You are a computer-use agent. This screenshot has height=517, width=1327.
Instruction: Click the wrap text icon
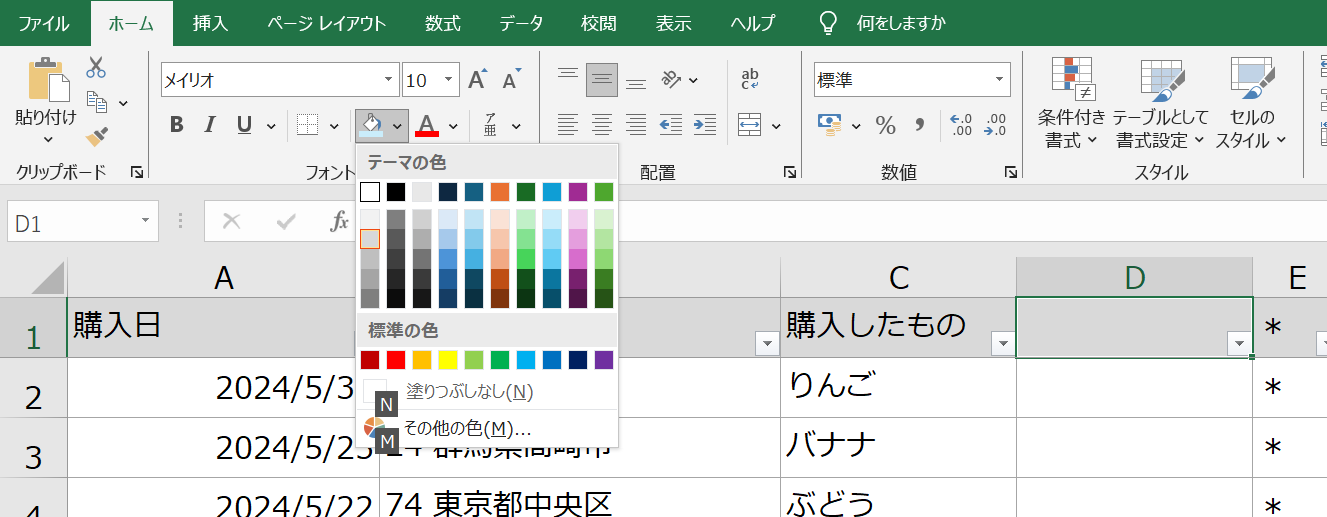tap(749, 79)
